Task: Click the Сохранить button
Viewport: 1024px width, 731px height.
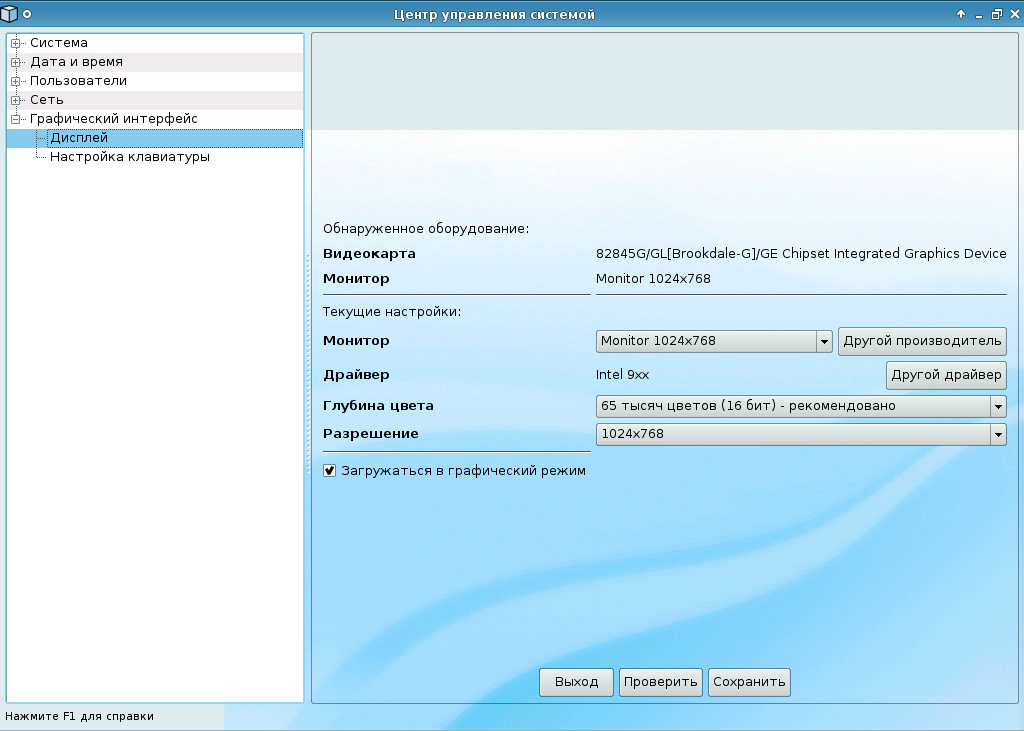Action: pyautogui.click(x=748, y=682)
